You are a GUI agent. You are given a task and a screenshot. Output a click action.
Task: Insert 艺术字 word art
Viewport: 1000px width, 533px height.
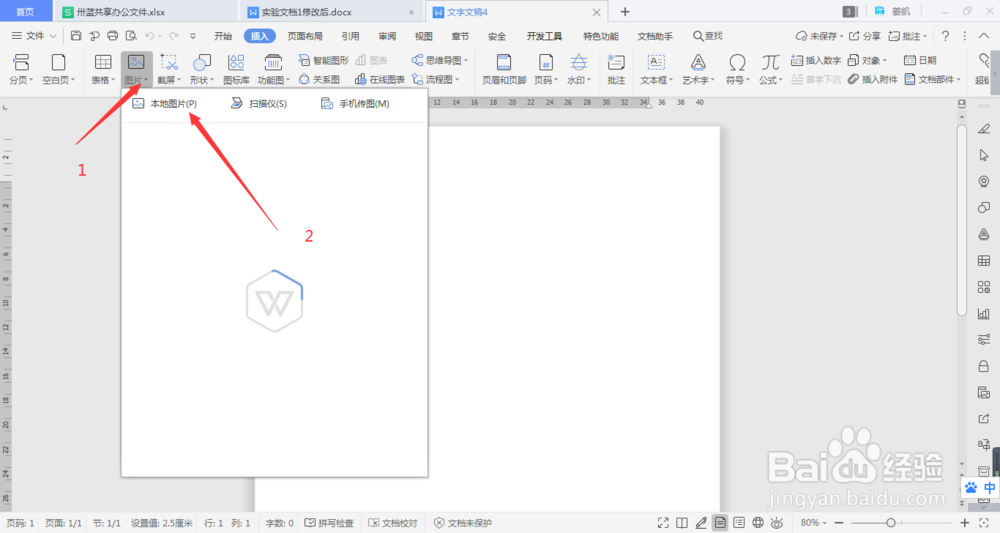point(698,69)
